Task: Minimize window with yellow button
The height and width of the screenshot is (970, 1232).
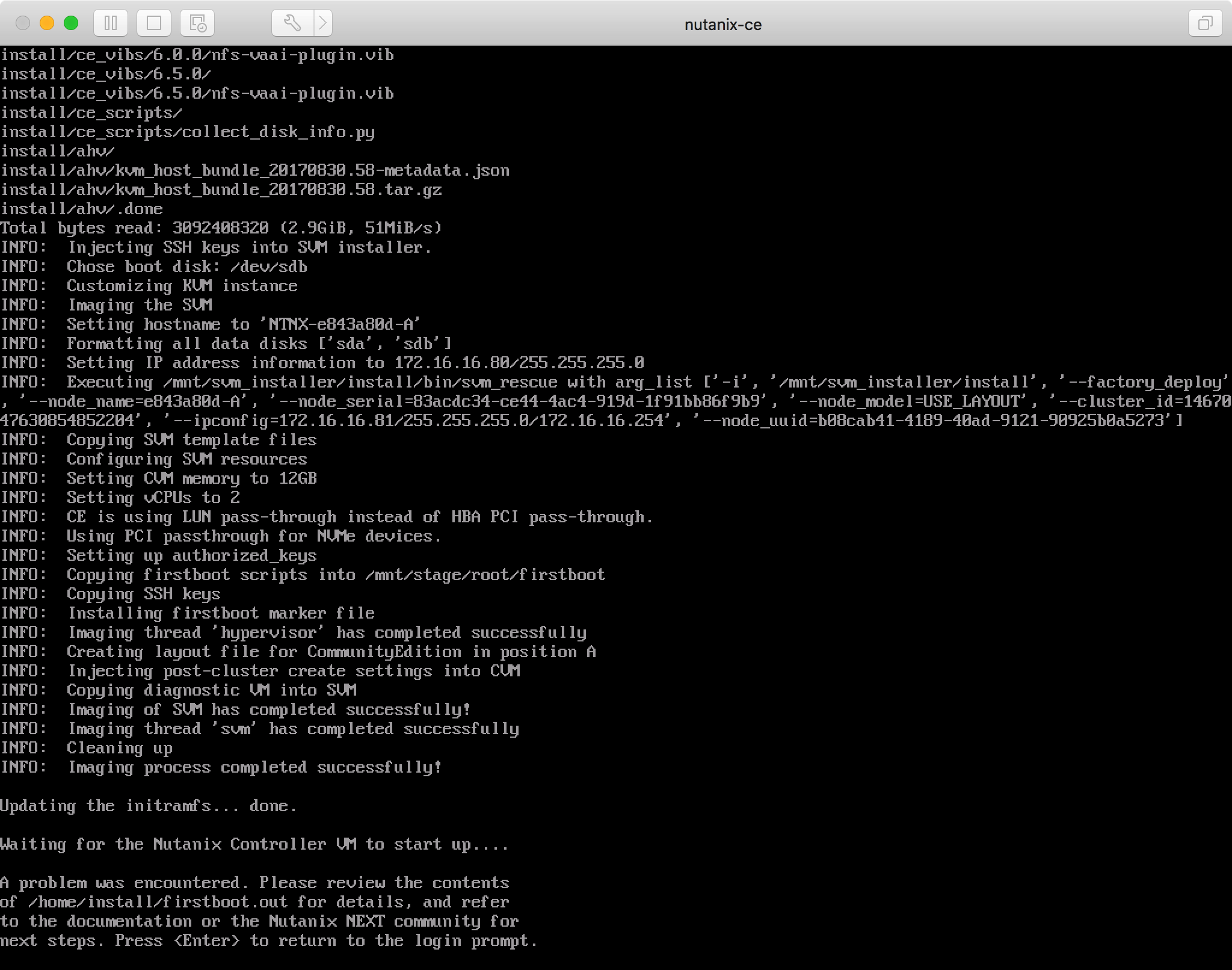Action: pos(47,23)
